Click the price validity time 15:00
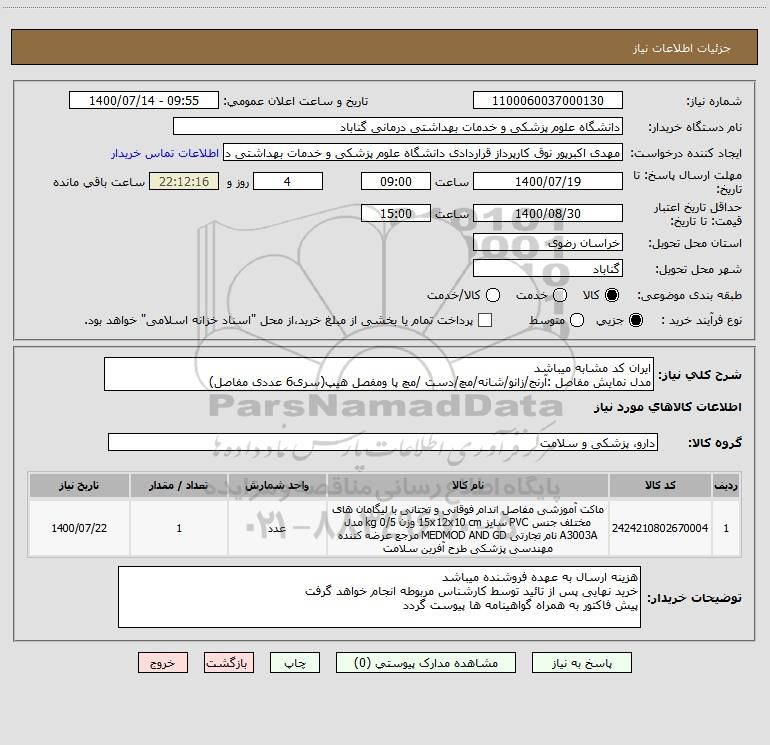Screen dimensions: 770x745 tap(396, 214)
